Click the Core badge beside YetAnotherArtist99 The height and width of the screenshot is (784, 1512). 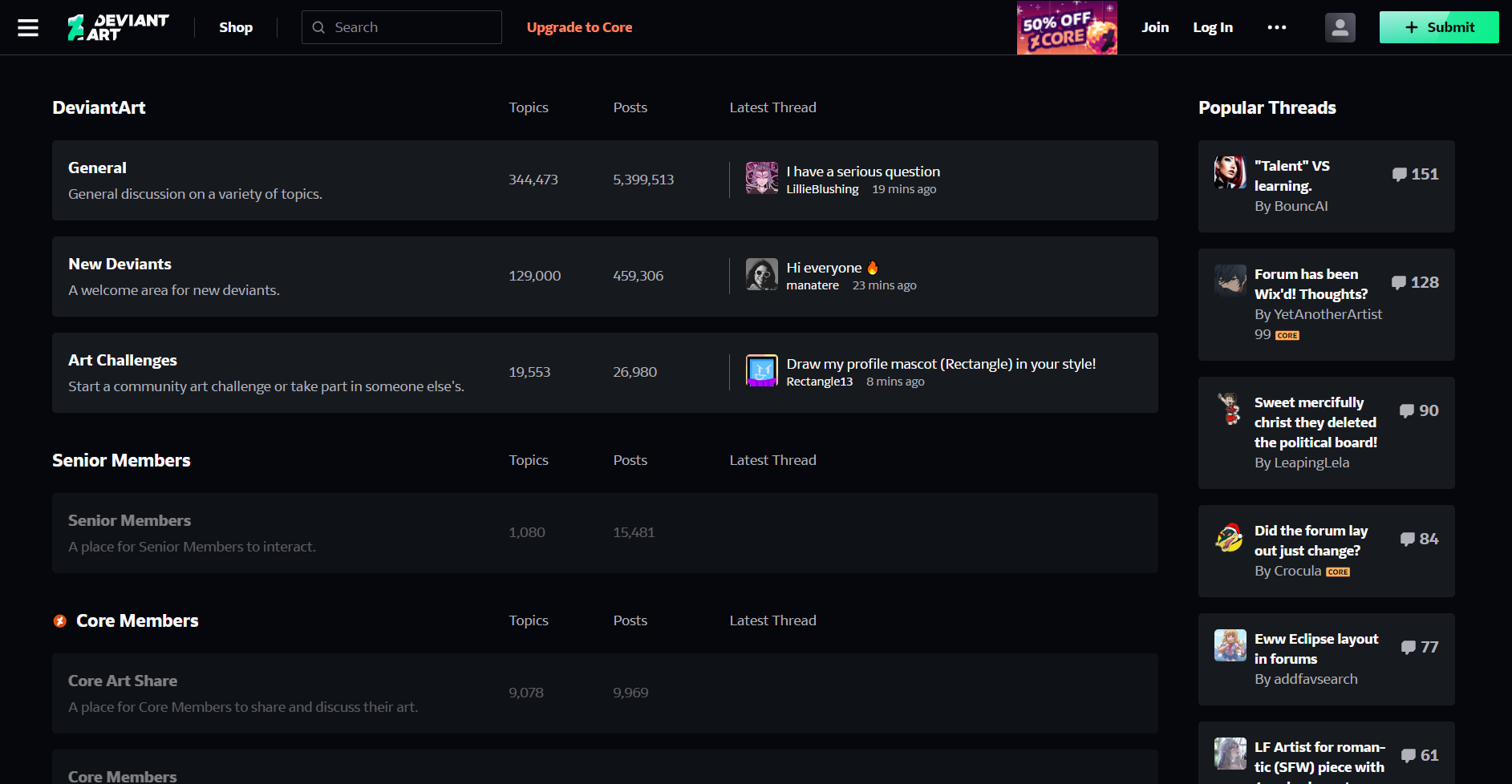click(x=1287, y=336)
